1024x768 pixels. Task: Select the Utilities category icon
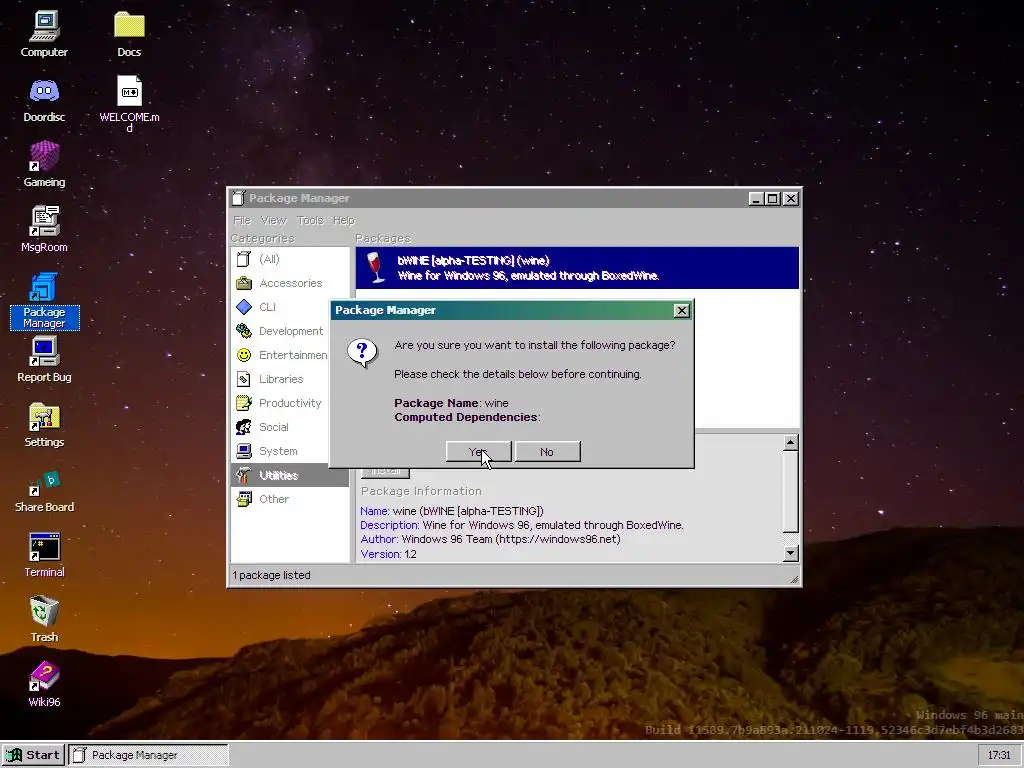(x=244, y=475)
